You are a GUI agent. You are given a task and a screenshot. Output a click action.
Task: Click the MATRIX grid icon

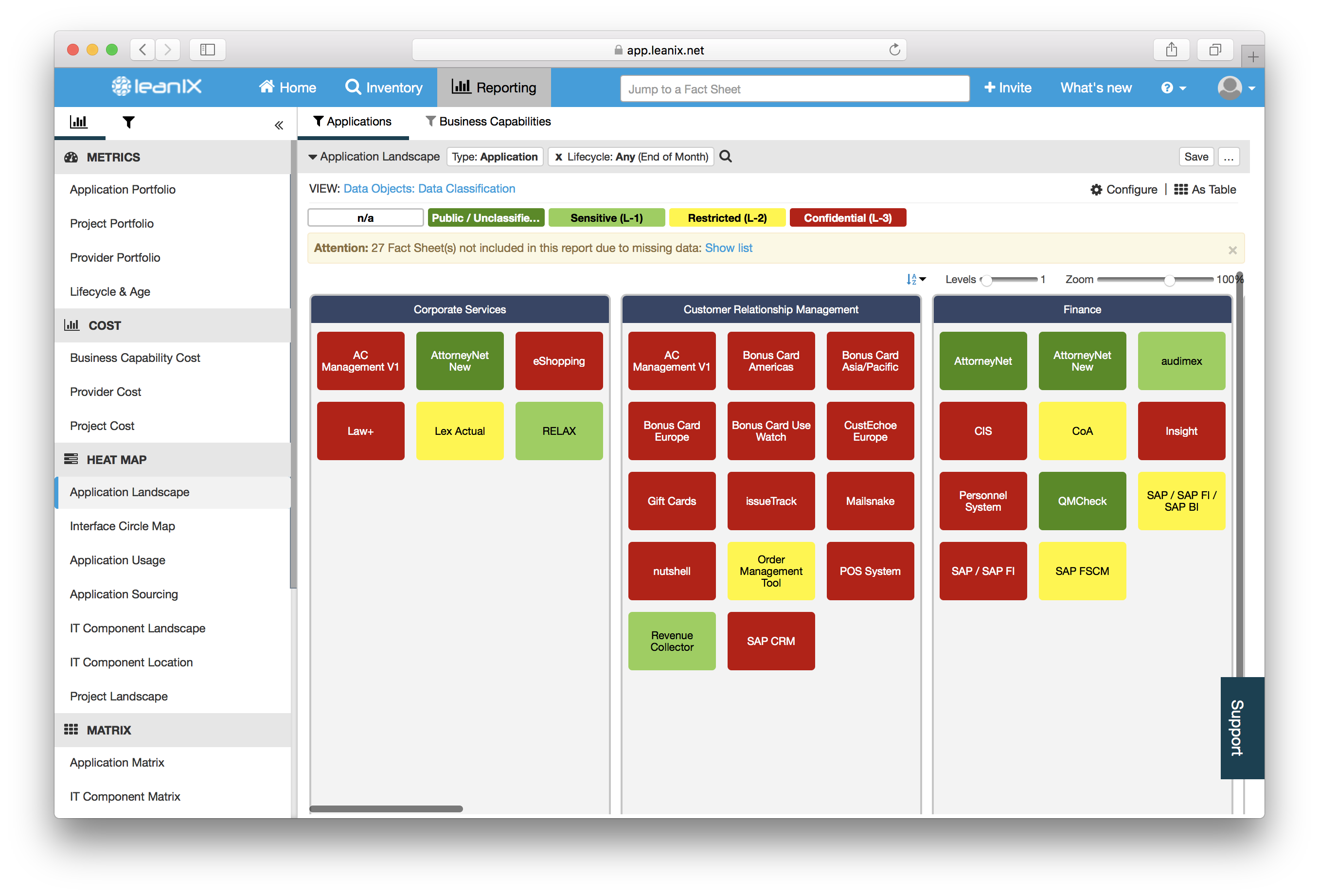pos(71,729)
